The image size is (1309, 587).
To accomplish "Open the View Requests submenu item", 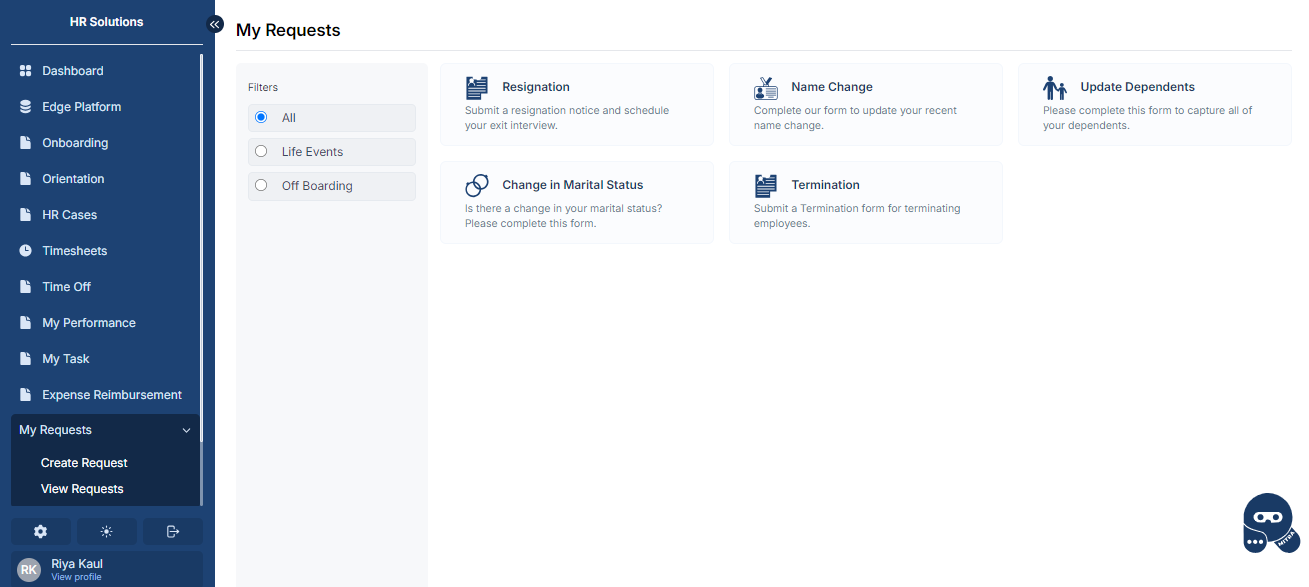I will click(x=82, y=489).
